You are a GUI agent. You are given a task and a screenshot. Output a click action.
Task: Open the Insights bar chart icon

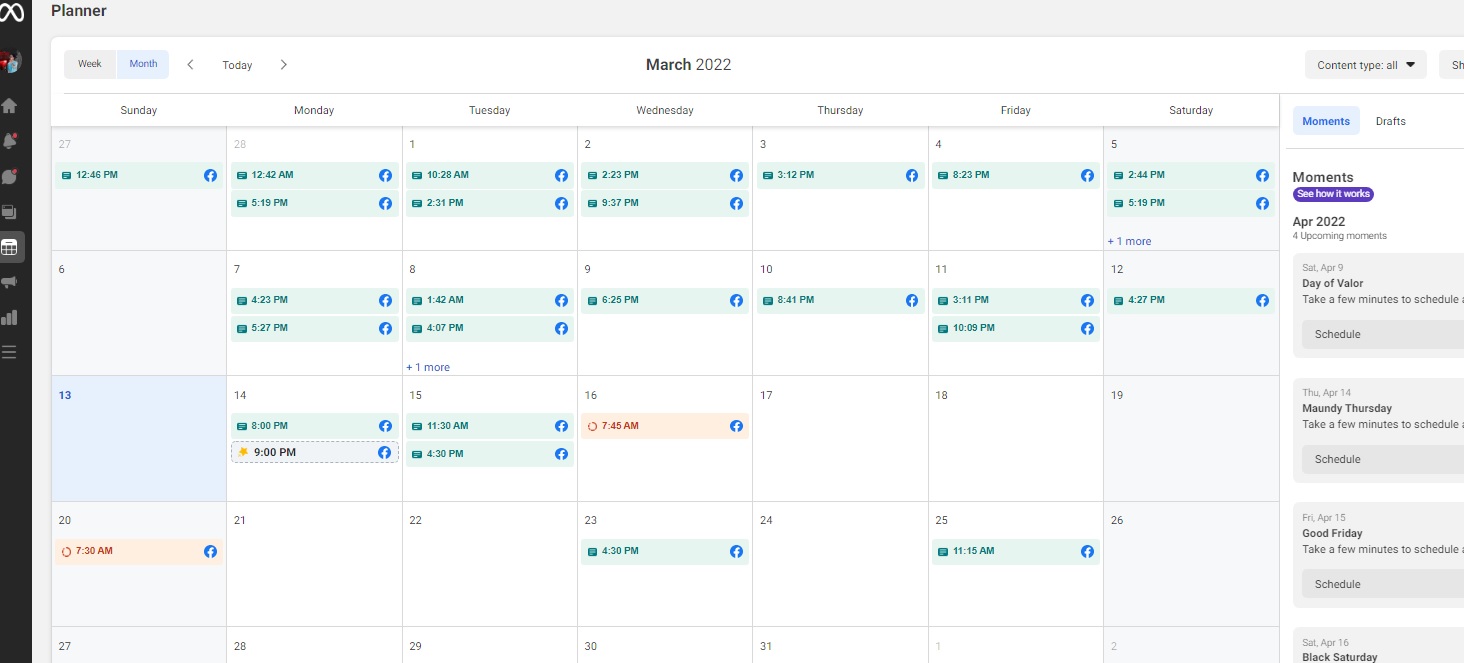click(10, 317)
